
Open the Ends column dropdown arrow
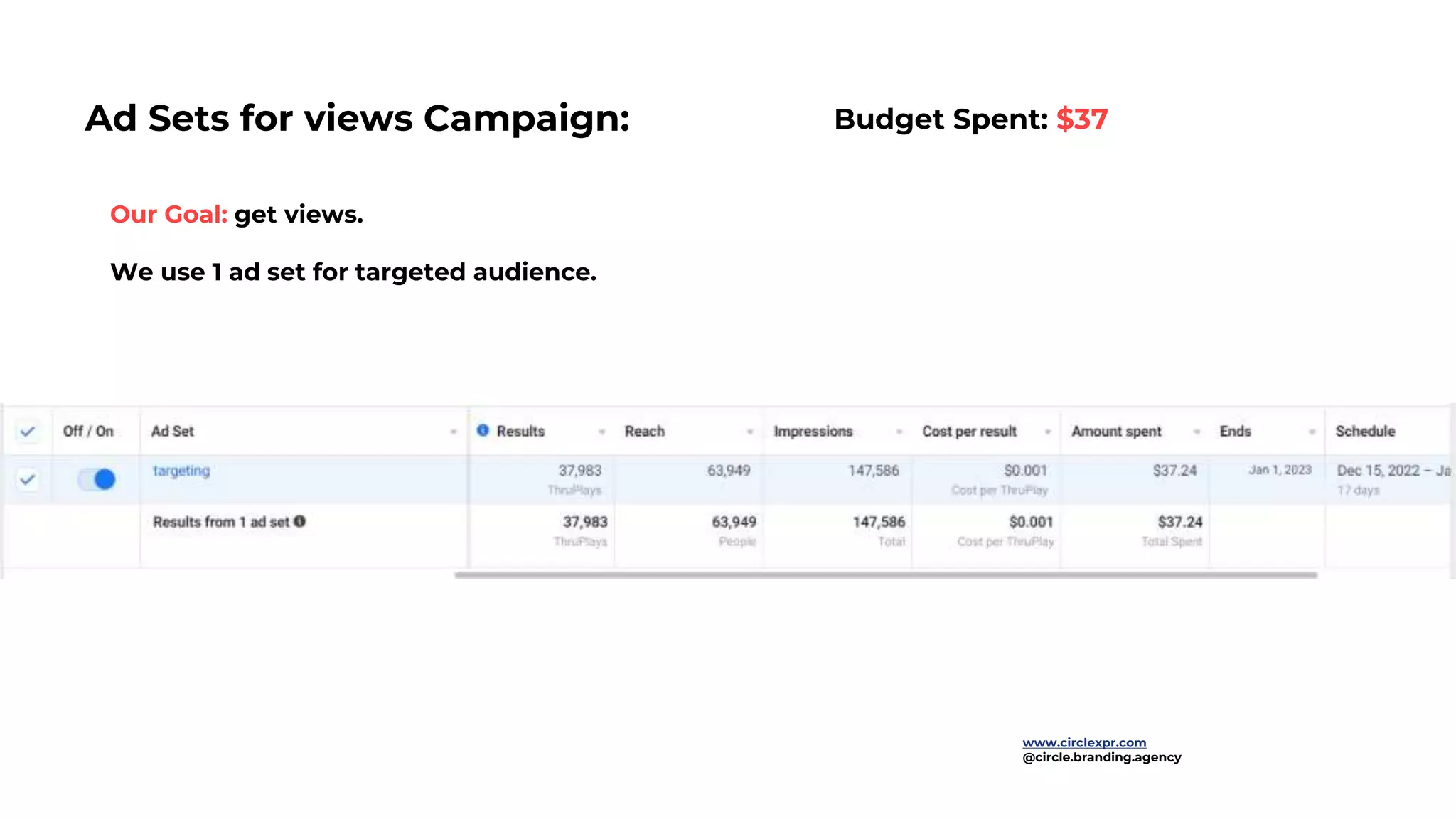pyautogui.click(x=1312, y=432)
